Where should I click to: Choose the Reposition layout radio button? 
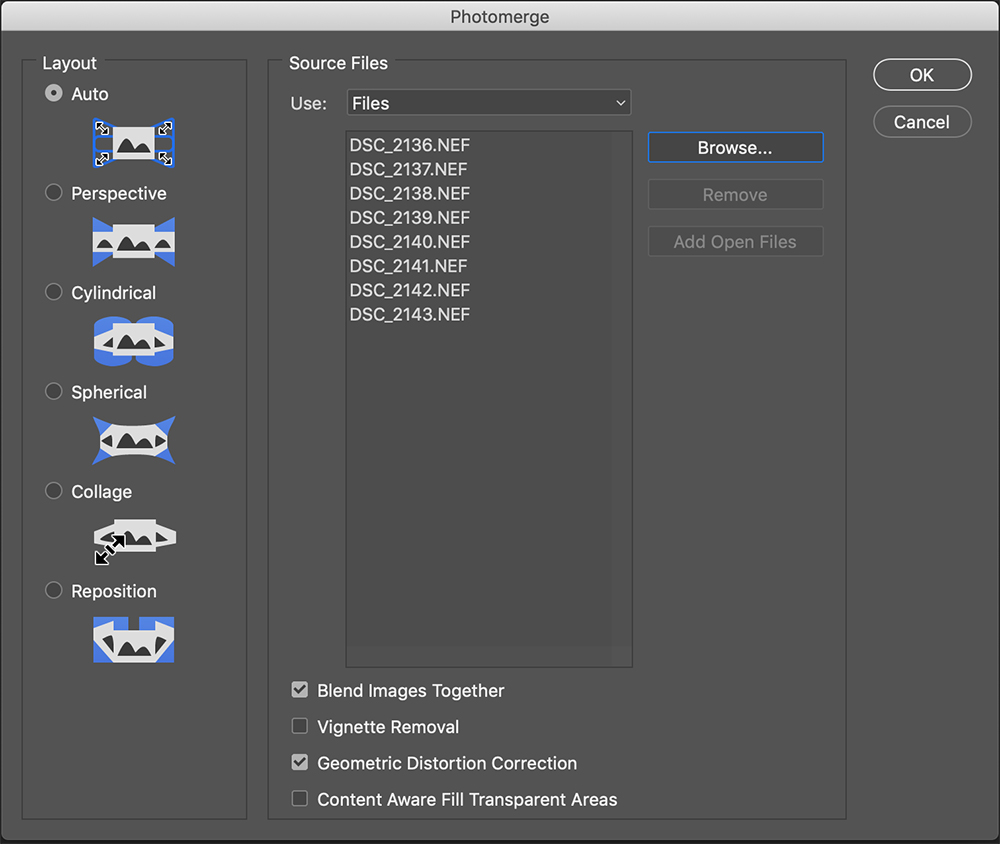54,590
